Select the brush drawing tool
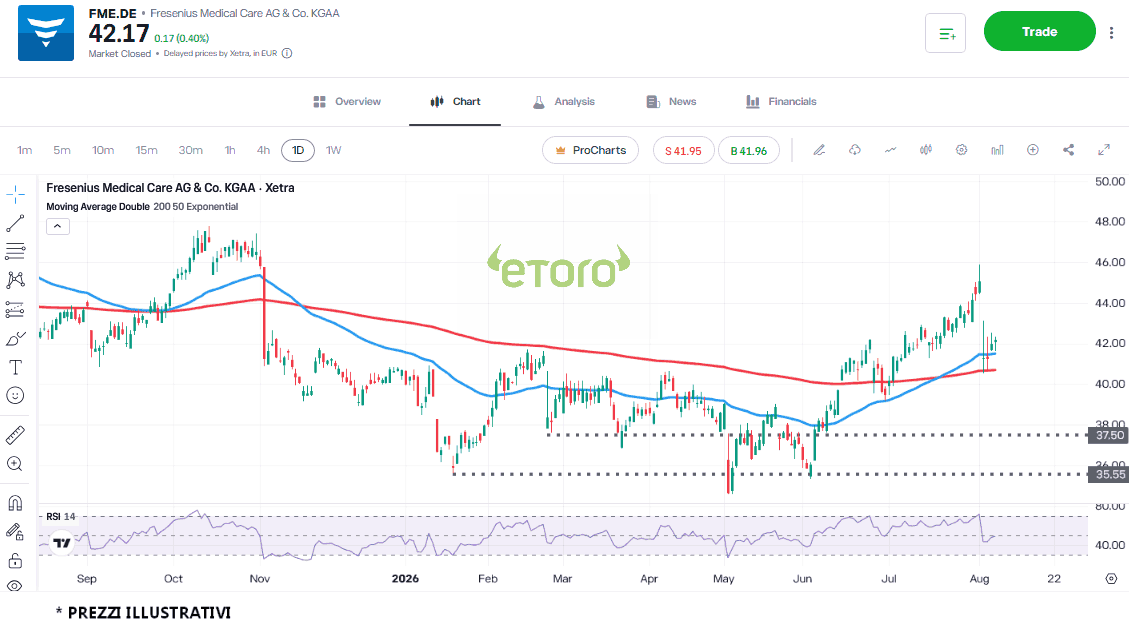The height and width of the screenshot is (623, 1129). click(15, 339)
